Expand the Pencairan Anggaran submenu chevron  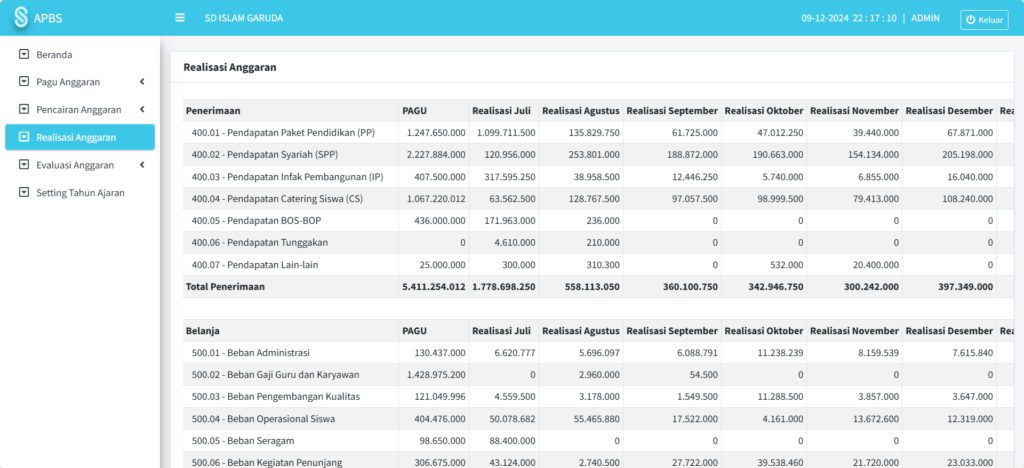142,110
